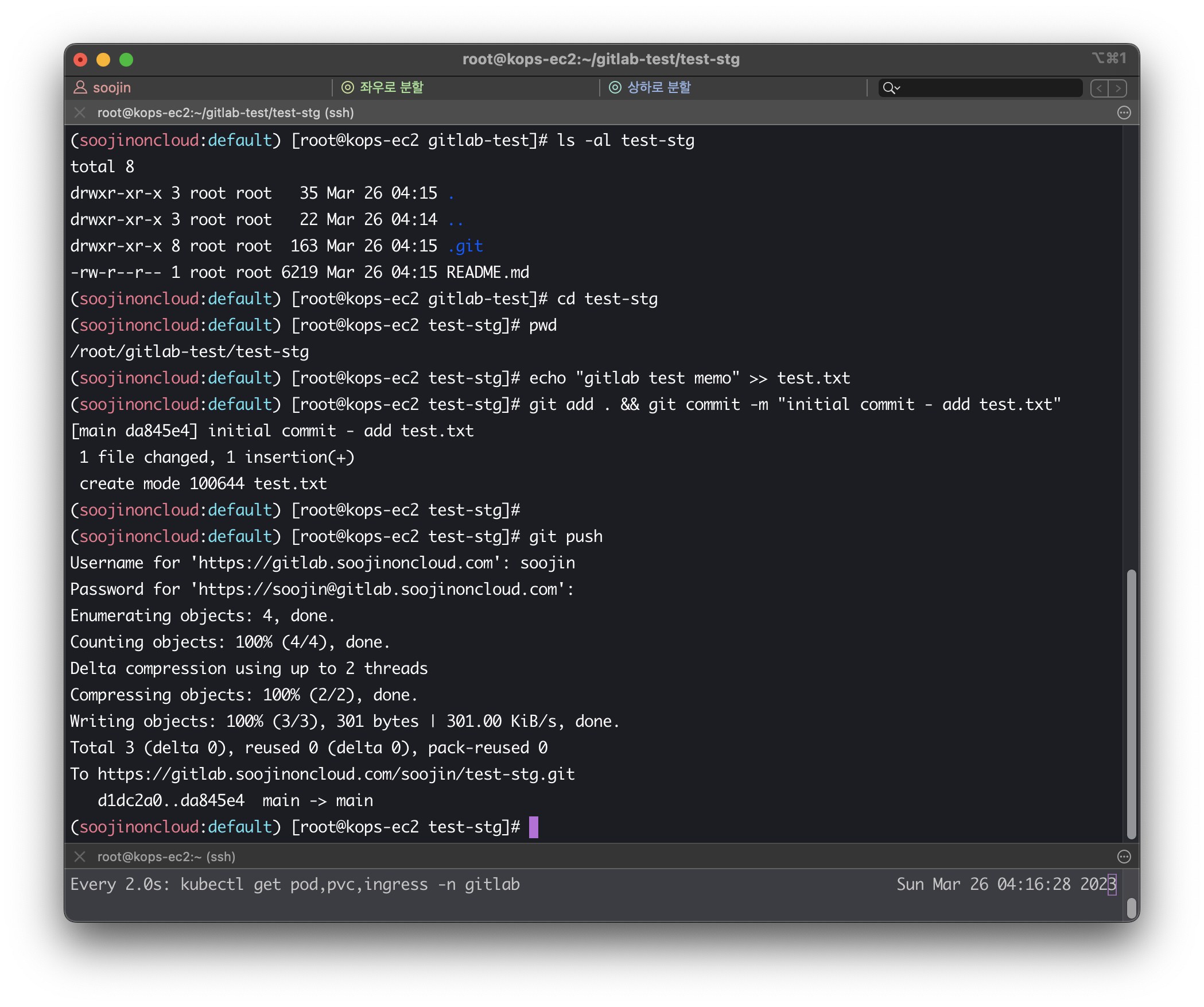Click the bottom pane's scrollbar thumb

(x=1131, y=908)
